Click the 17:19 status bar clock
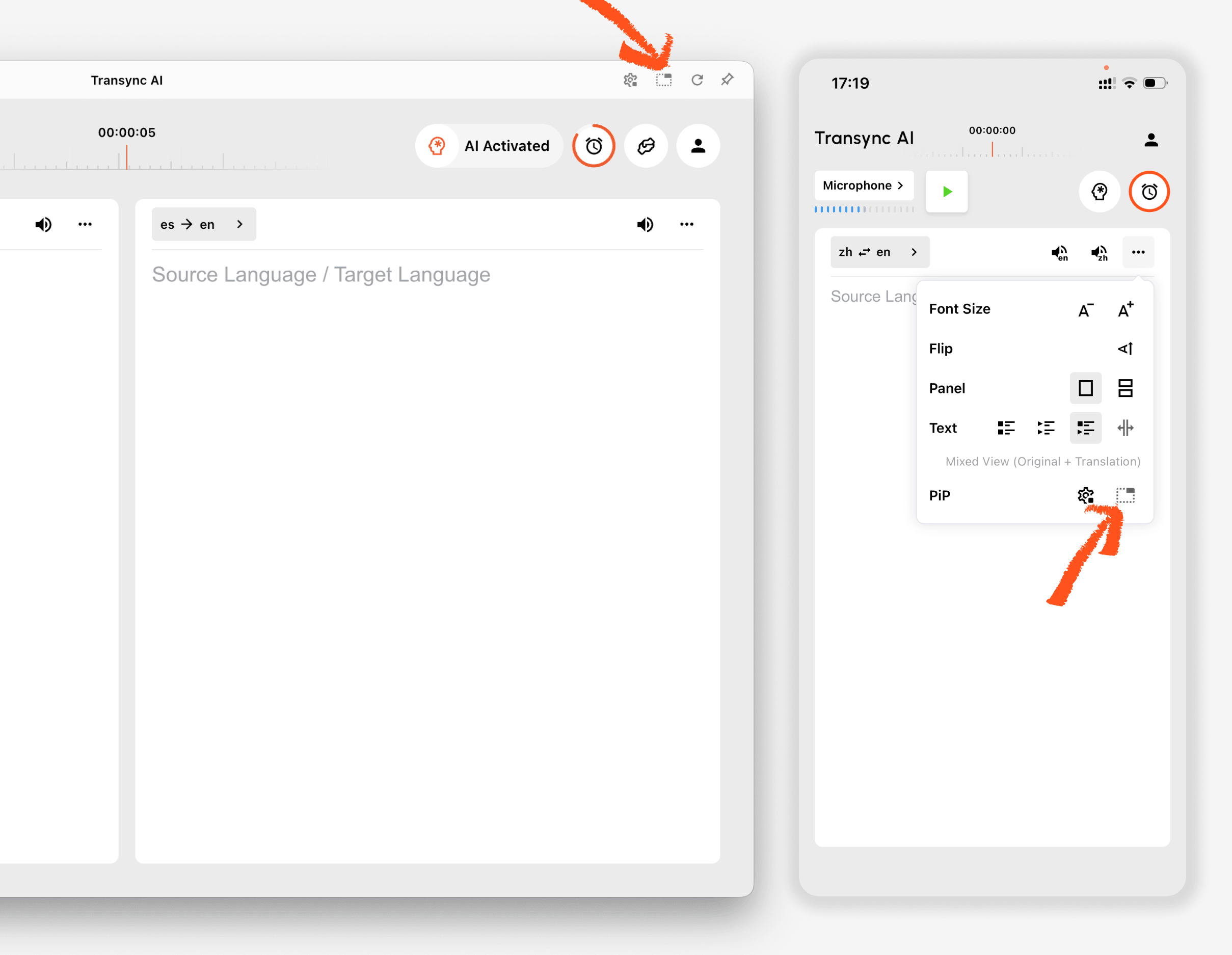This screenshot has height=955, width=1232. (x=850, y=84)
